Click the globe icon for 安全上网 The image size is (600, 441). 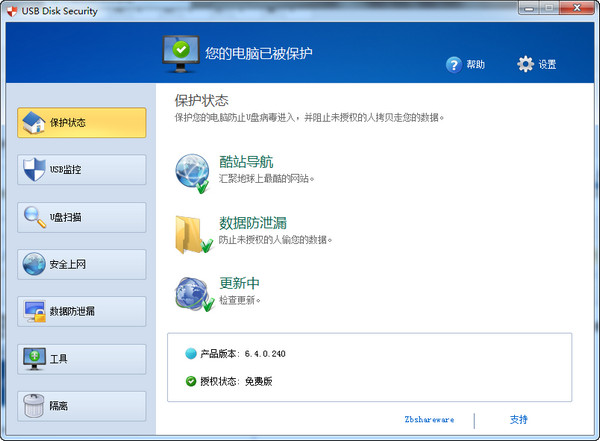point(34,264)
